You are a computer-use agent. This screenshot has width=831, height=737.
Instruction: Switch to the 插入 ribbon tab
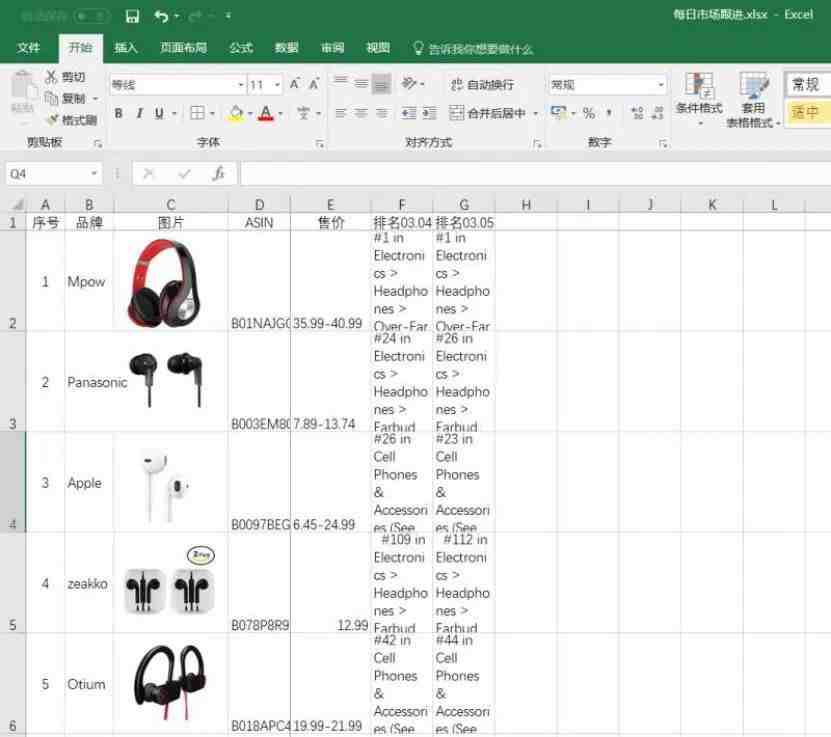(x=126, y=48)
